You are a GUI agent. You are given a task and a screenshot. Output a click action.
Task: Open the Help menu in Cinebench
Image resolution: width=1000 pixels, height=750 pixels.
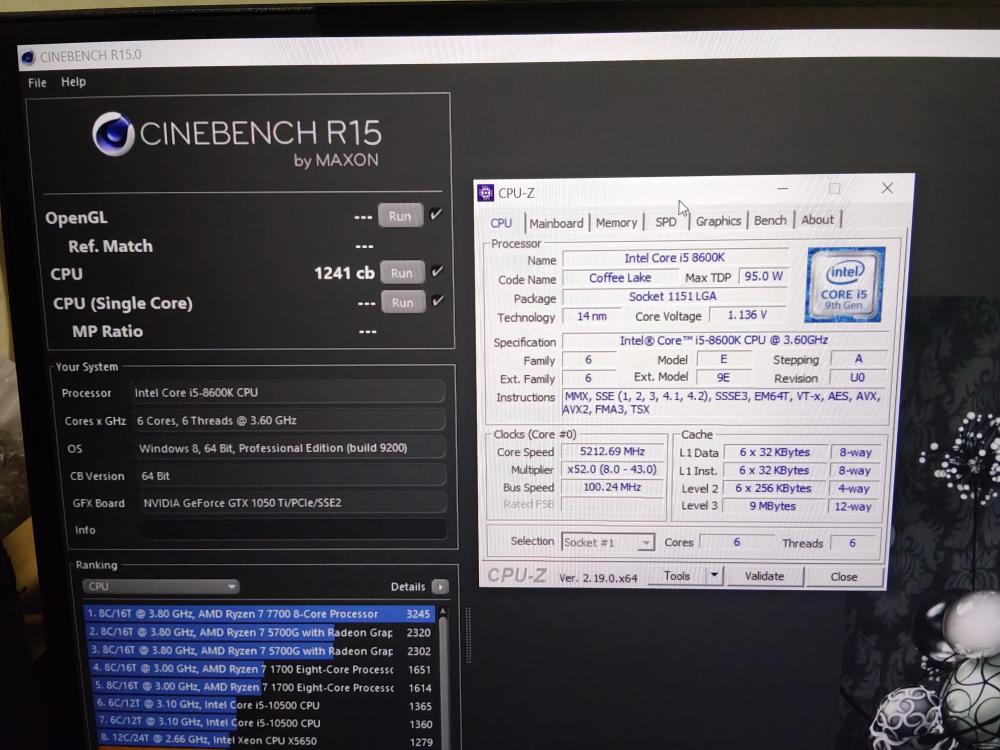point(73,82)
